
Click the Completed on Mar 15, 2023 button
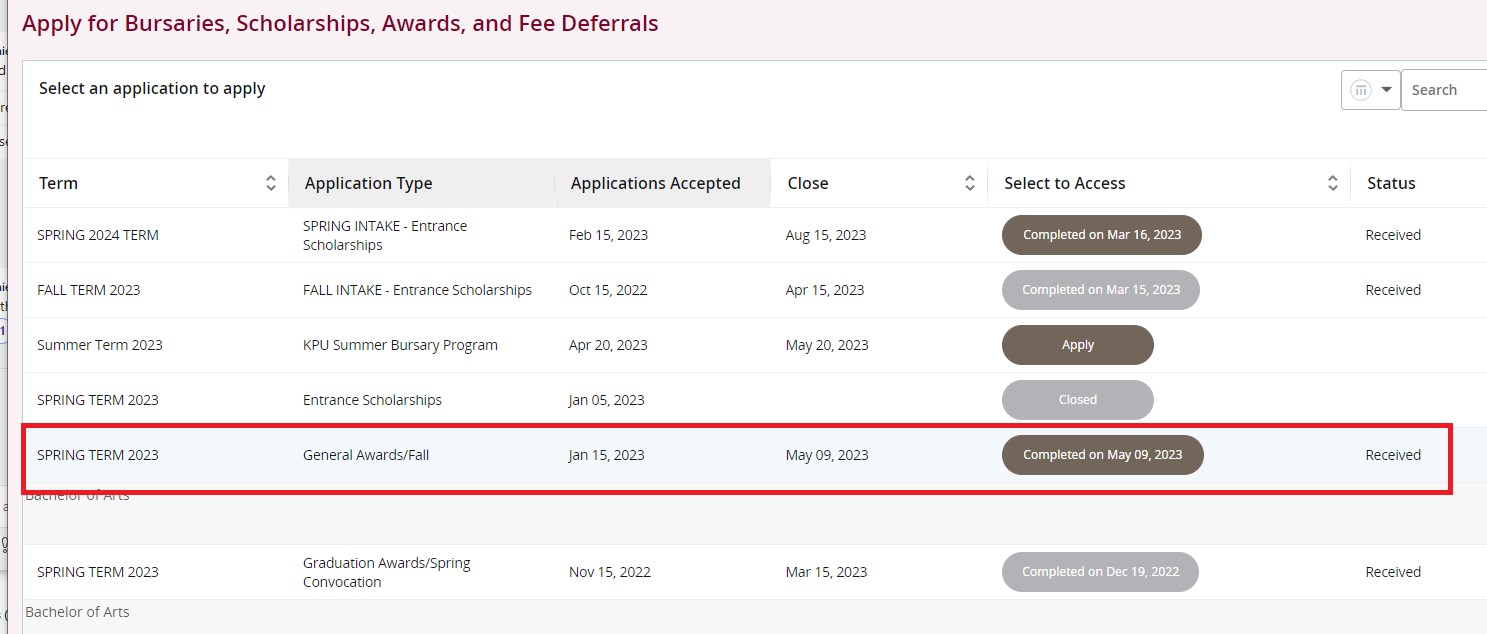tap(1100, 290)
